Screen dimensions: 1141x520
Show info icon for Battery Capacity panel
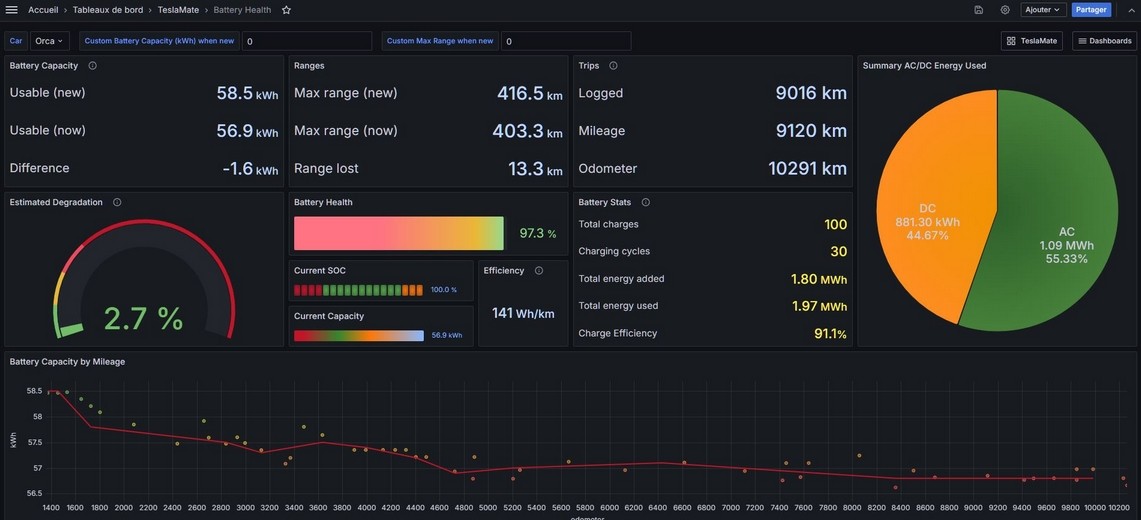click(x=92, y=65)
